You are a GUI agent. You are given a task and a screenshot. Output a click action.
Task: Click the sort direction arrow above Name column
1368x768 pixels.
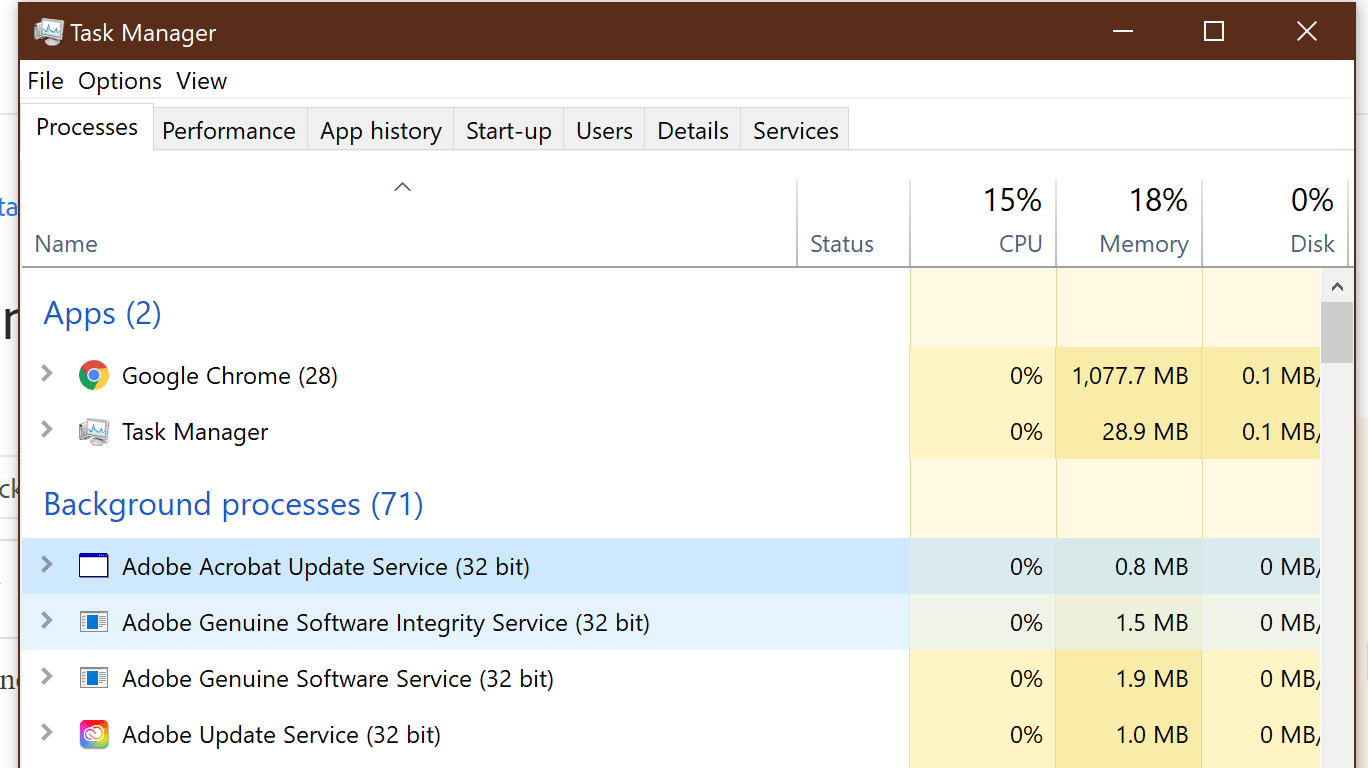tap(402, 186)
